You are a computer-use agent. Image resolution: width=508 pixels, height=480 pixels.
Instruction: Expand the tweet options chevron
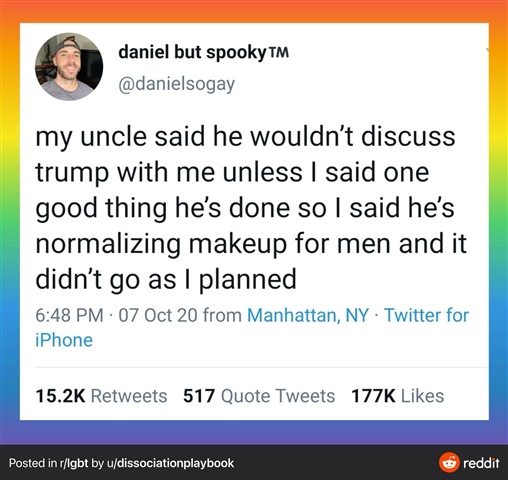click(x=487, y=50)
